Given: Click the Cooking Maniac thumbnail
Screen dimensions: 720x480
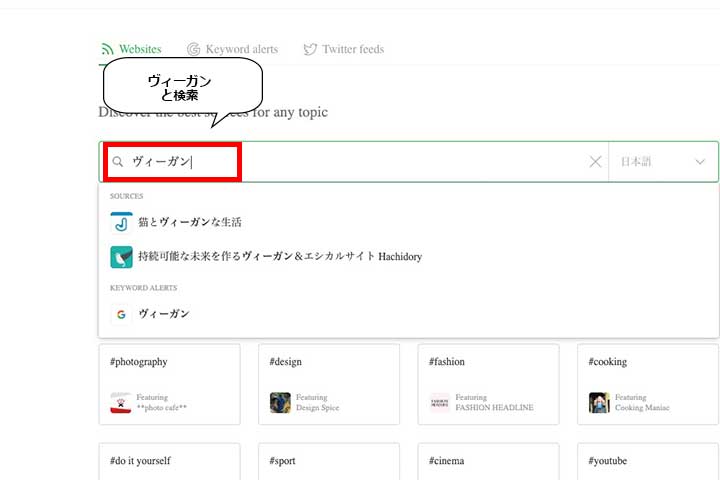Looking at the screenshot, I should pyautogui.click(x=599, y=403).
